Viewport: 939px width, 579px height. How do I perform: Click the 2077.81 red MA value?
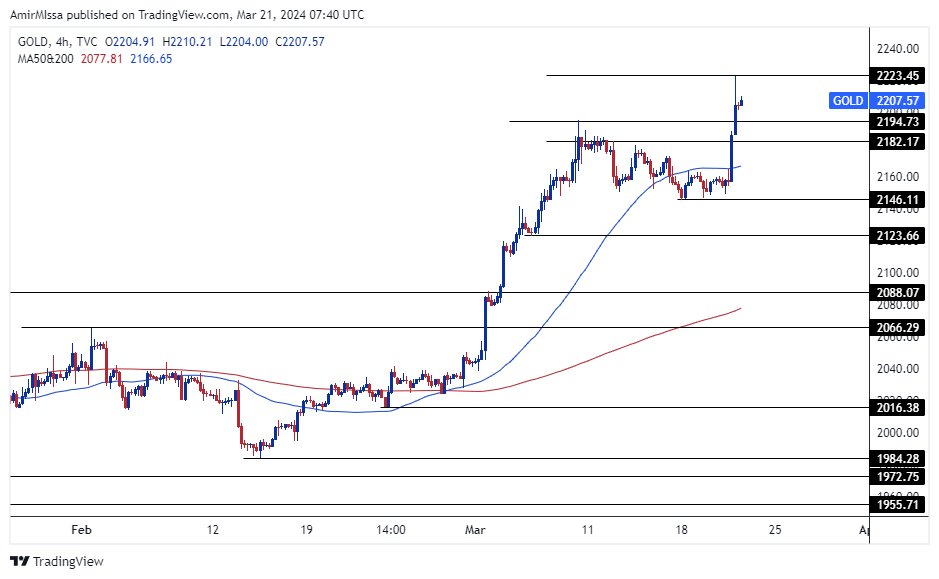coord(101,59)
